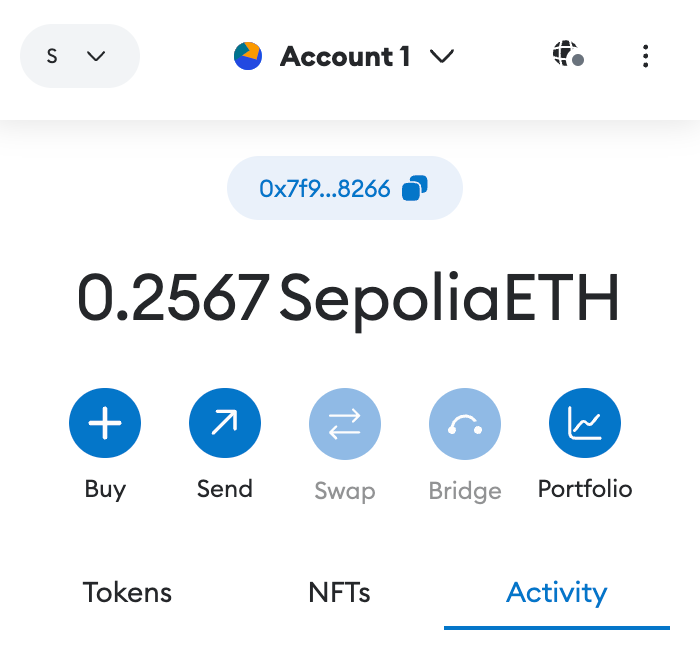The width and height of the screenshot is (700, 658).
Task: Click the Bridge arc icon
Action: 465,424
